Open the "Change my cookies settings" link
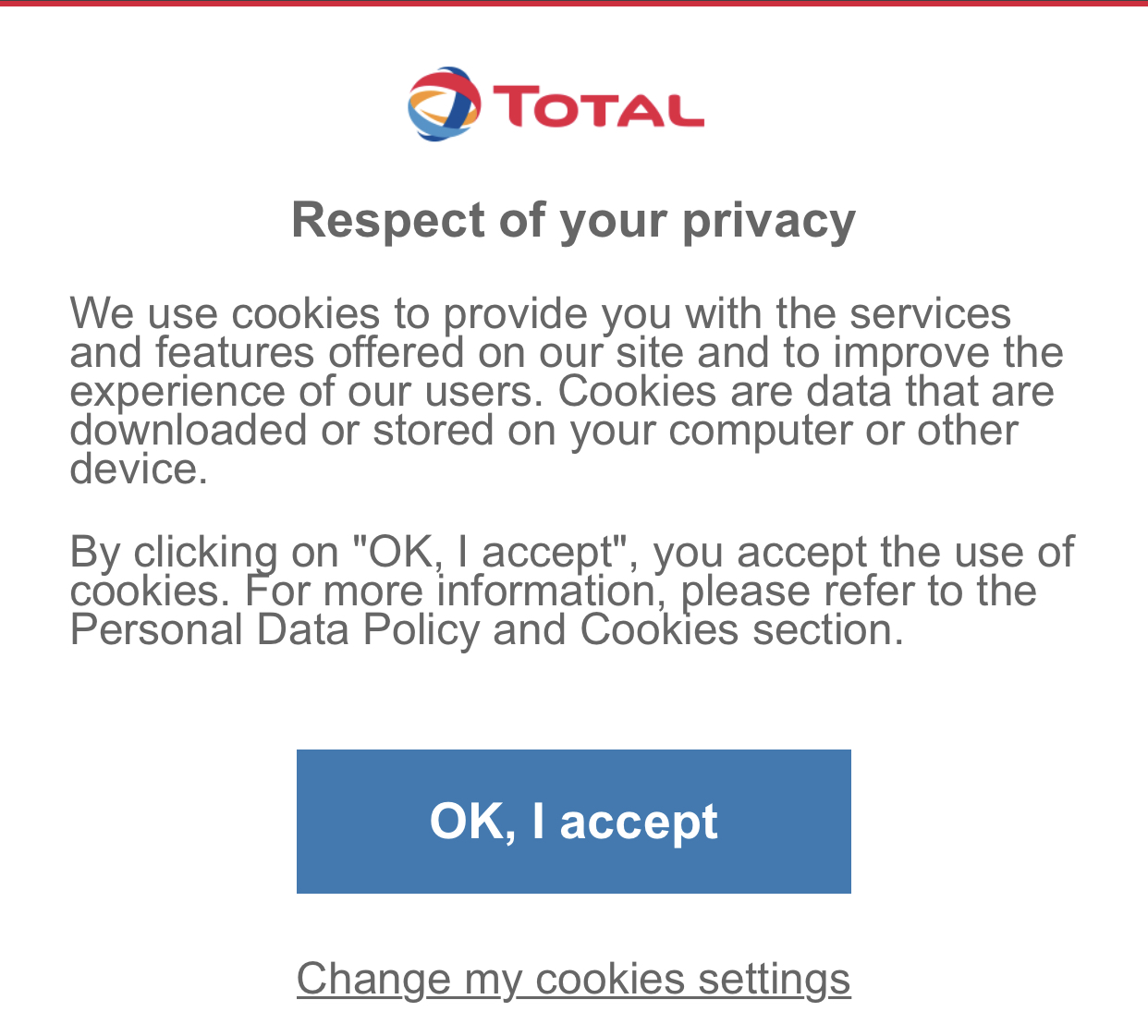 (x=573, y=979)
